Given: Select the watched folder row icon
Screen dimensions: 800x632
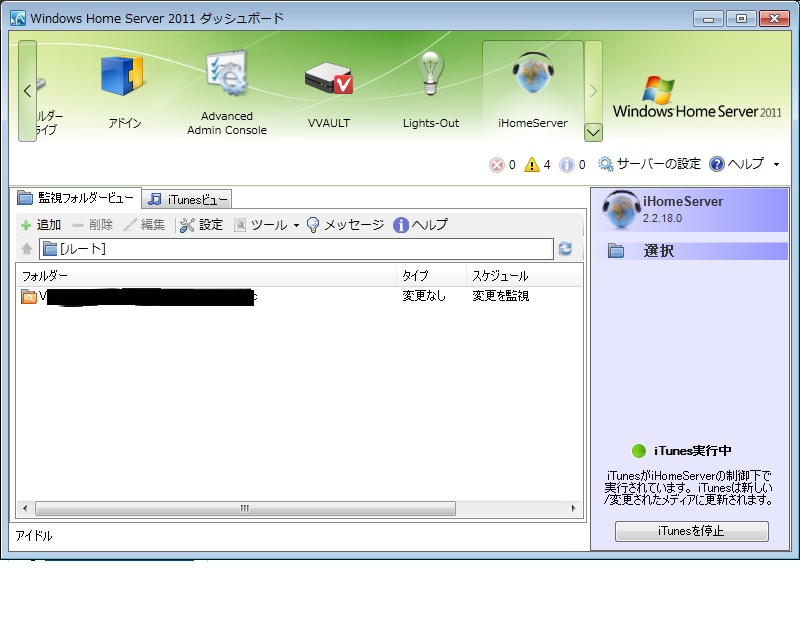Looking at the screenshot, I should (29, 296).
